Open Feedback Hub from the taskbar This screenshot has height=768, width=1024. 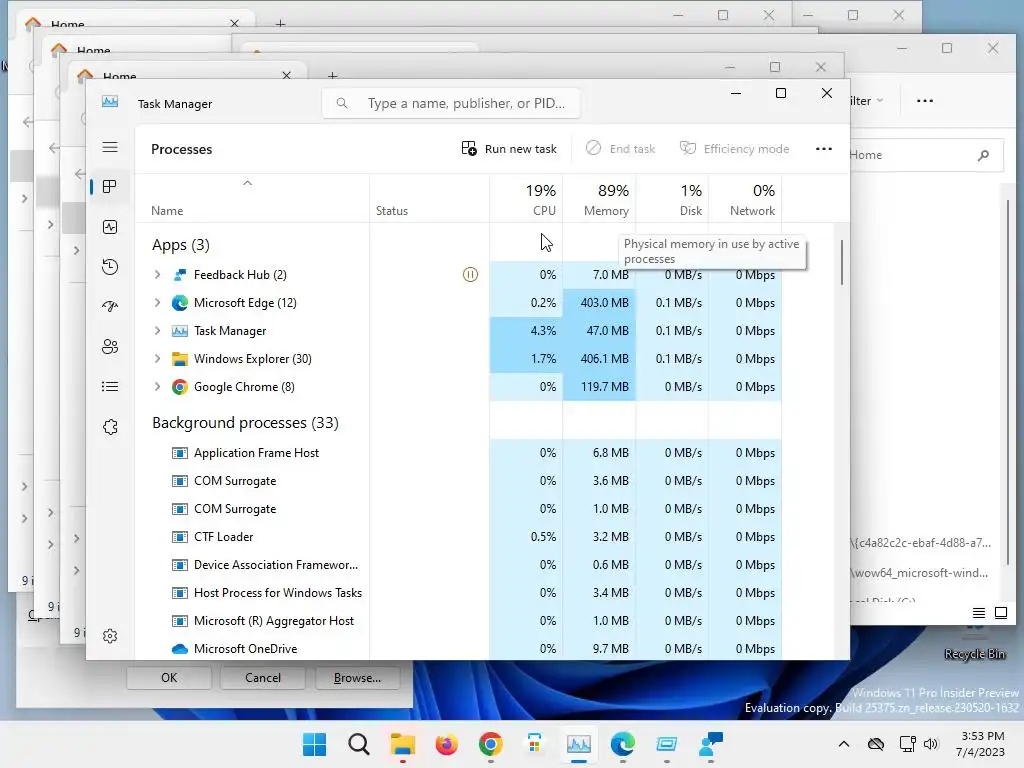pos(711,744)
